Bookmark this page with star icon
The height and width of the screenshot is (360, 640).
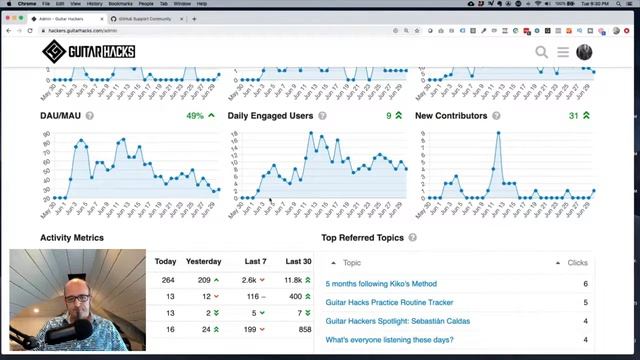click(x=417, y=31)
